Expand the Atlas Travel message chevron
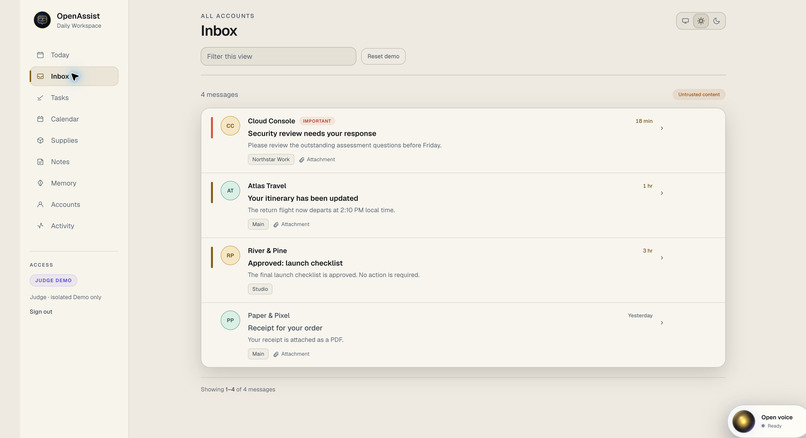This screenshot has width=806, height=438. pos(662,193)
